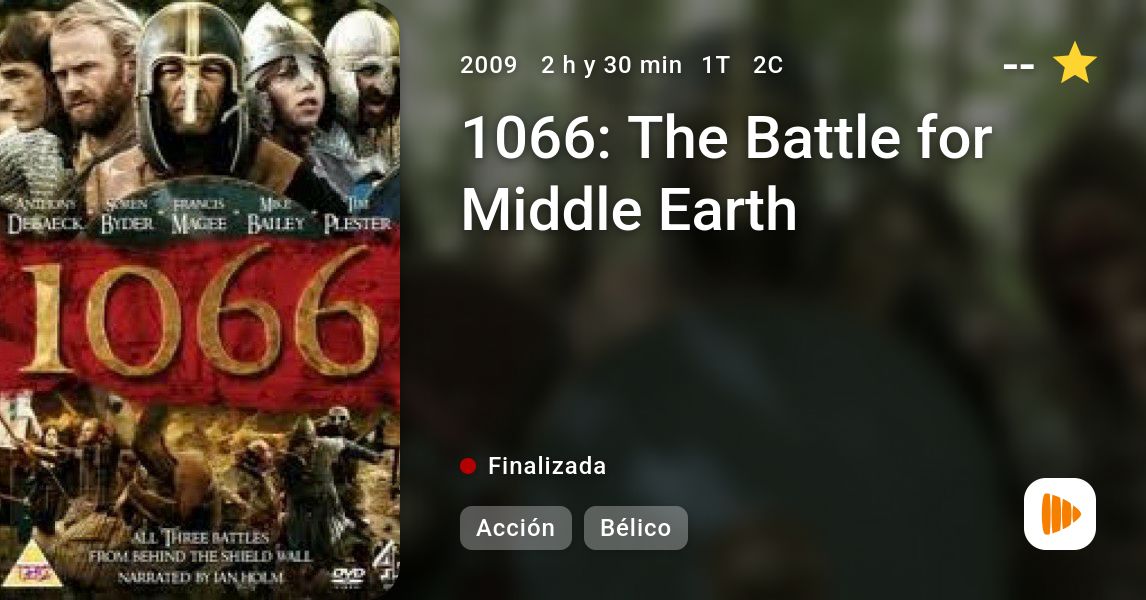Click the 2009 release year
This screenshot has height=600, width=1146.
pyautogui.click(x=488, y=65)
